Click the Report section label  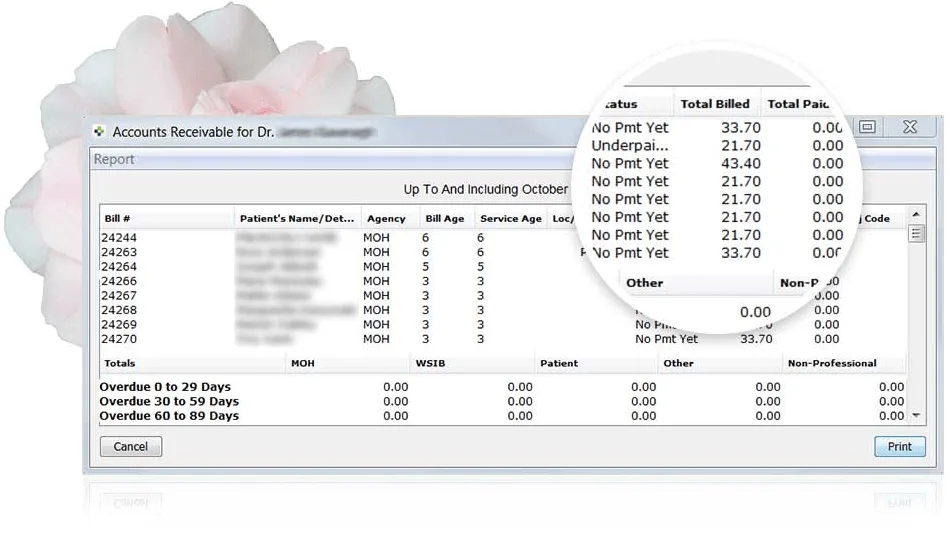click(x=114, y=159)
